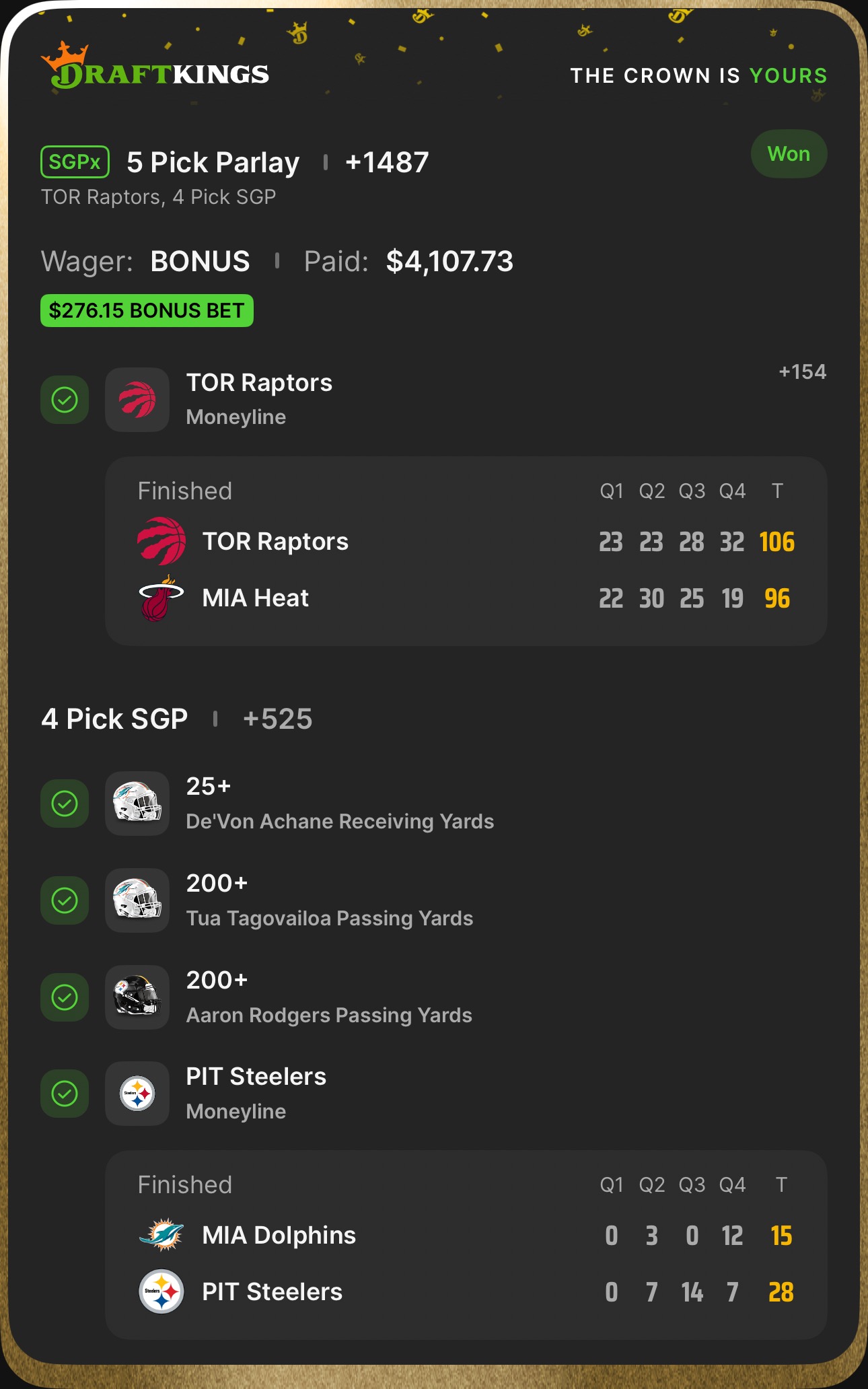Click the Miami Heat logo in scoreboard
Screen dimensions: 868x1389
click(161, 598)
